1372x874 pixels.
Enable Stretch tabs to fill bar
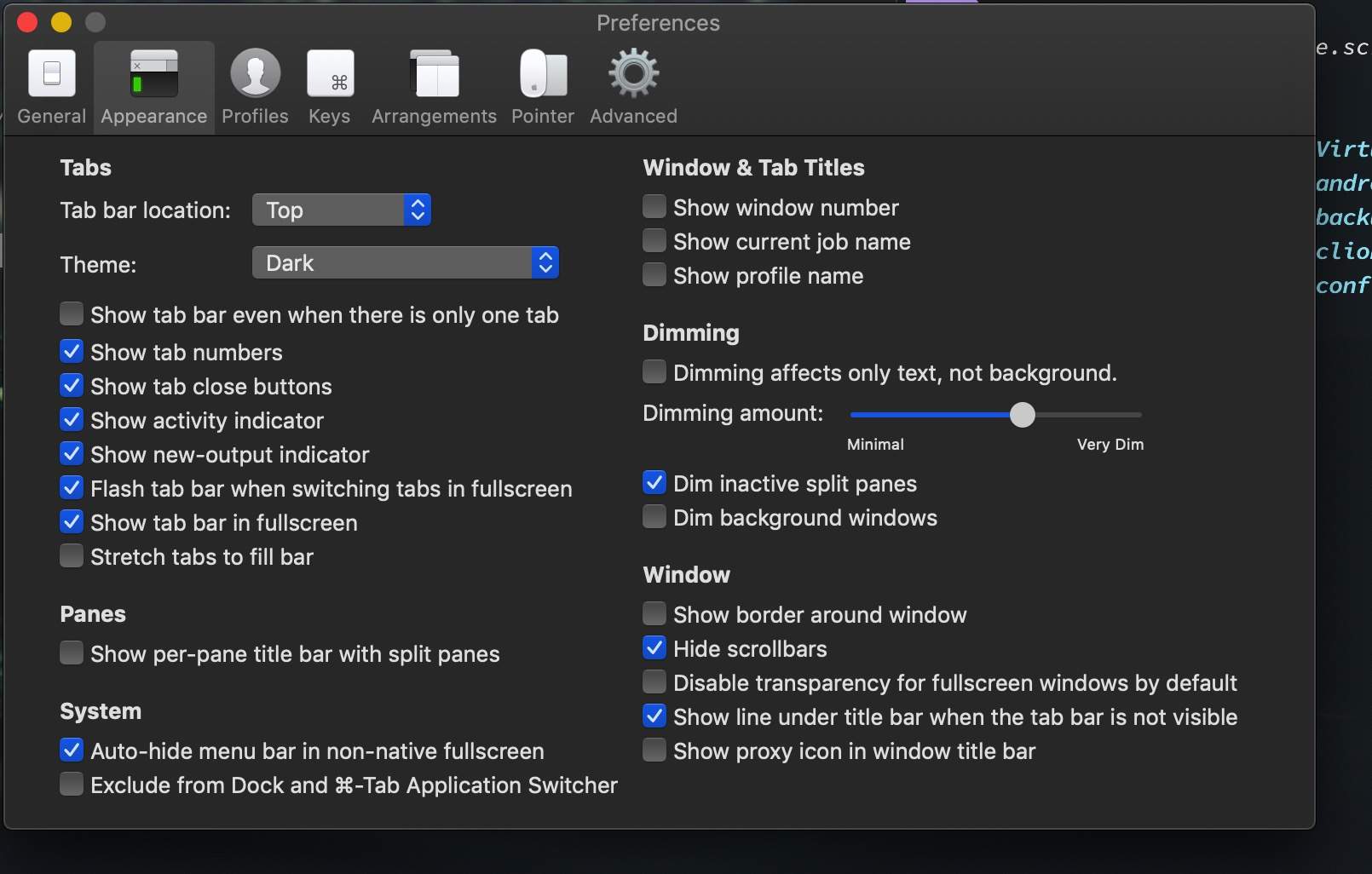(x=72, y=555)
